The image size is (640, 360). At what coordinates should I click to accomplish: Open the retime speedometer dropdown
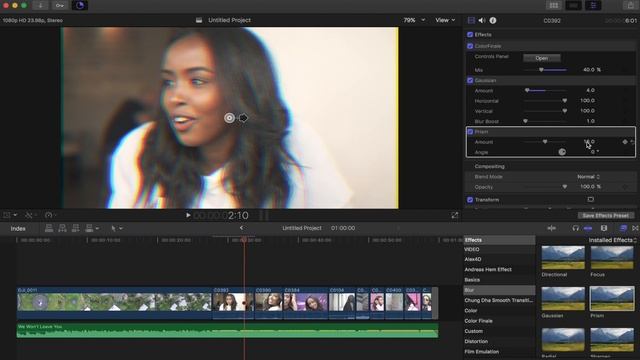click(x=51, y=215)
